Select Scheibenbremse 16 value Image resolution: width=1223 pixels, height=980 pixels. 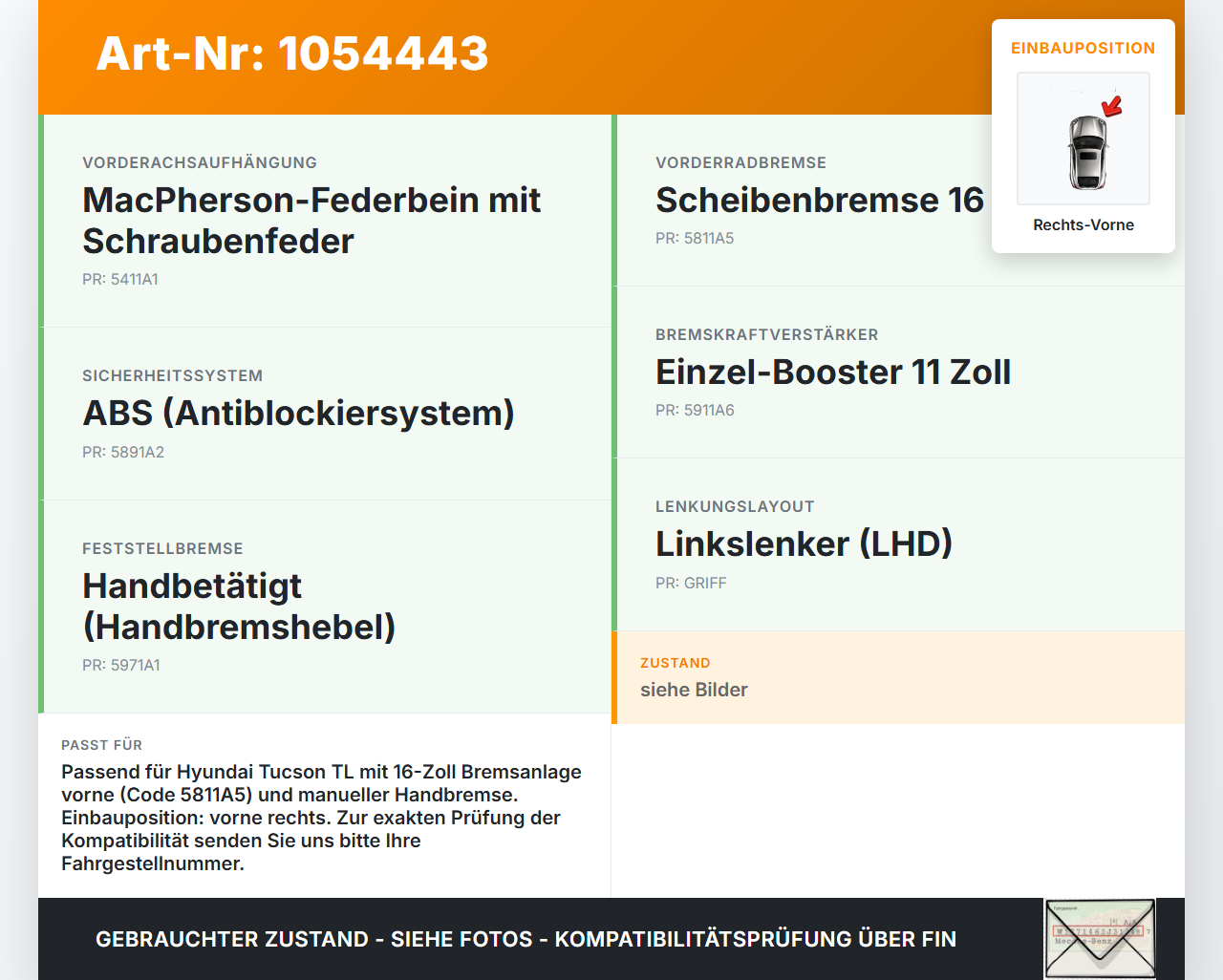820,201
